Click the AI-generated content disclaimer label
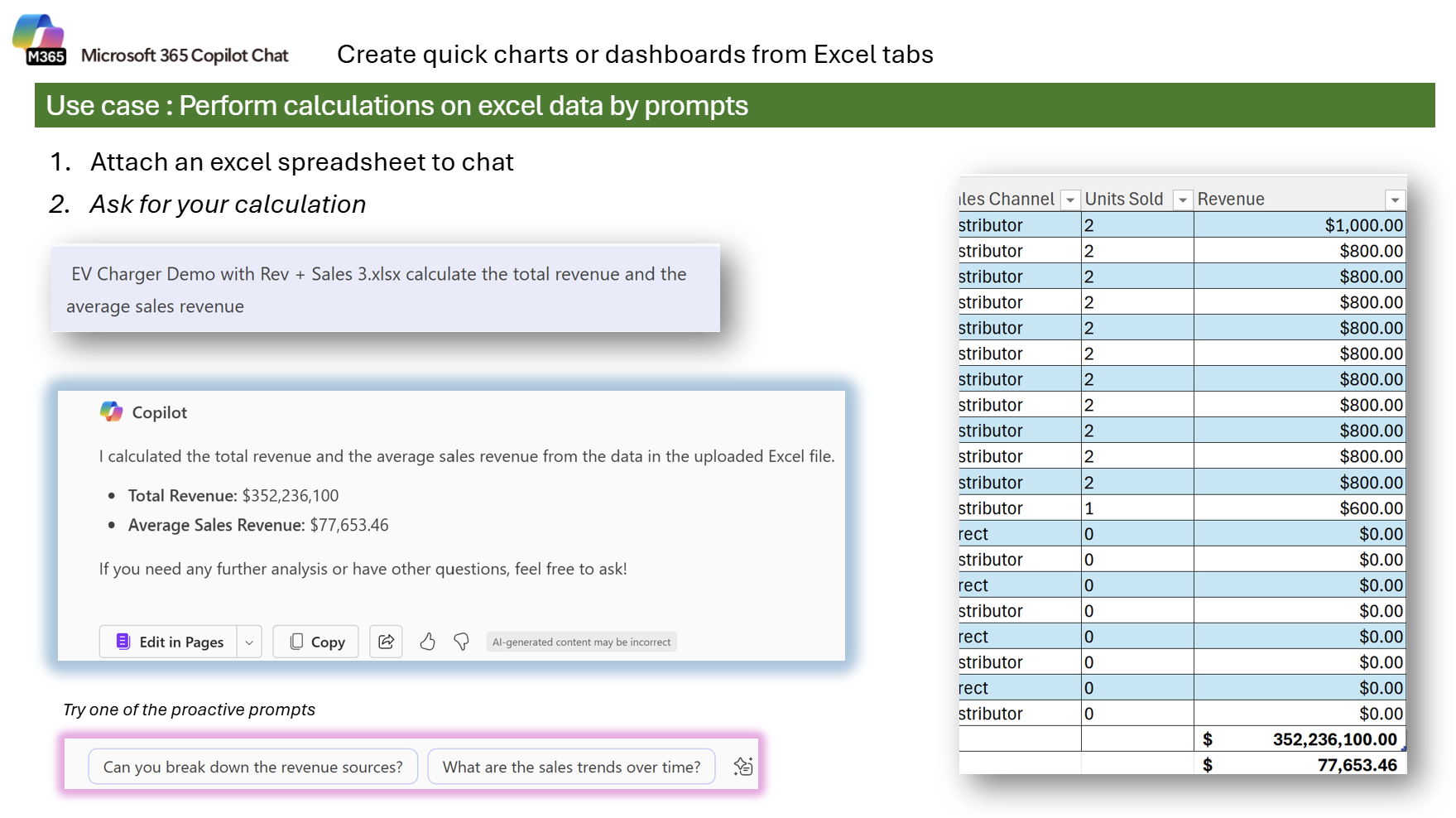Image resolution: width=1456 pixels, height=818 pixels. click(x=581, y=642)
